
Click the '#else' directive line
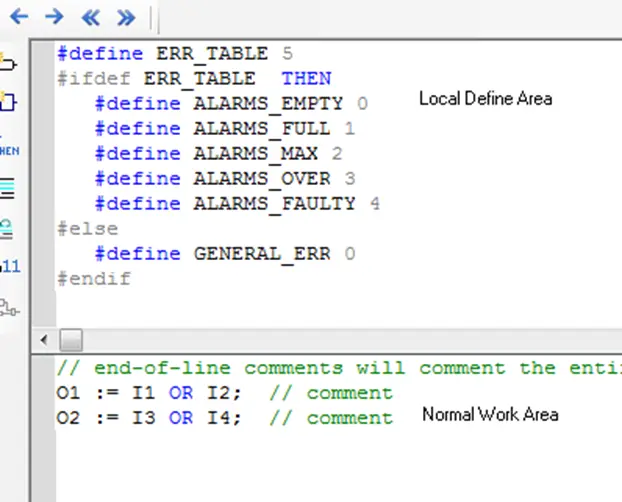click(x=88, y=229)
